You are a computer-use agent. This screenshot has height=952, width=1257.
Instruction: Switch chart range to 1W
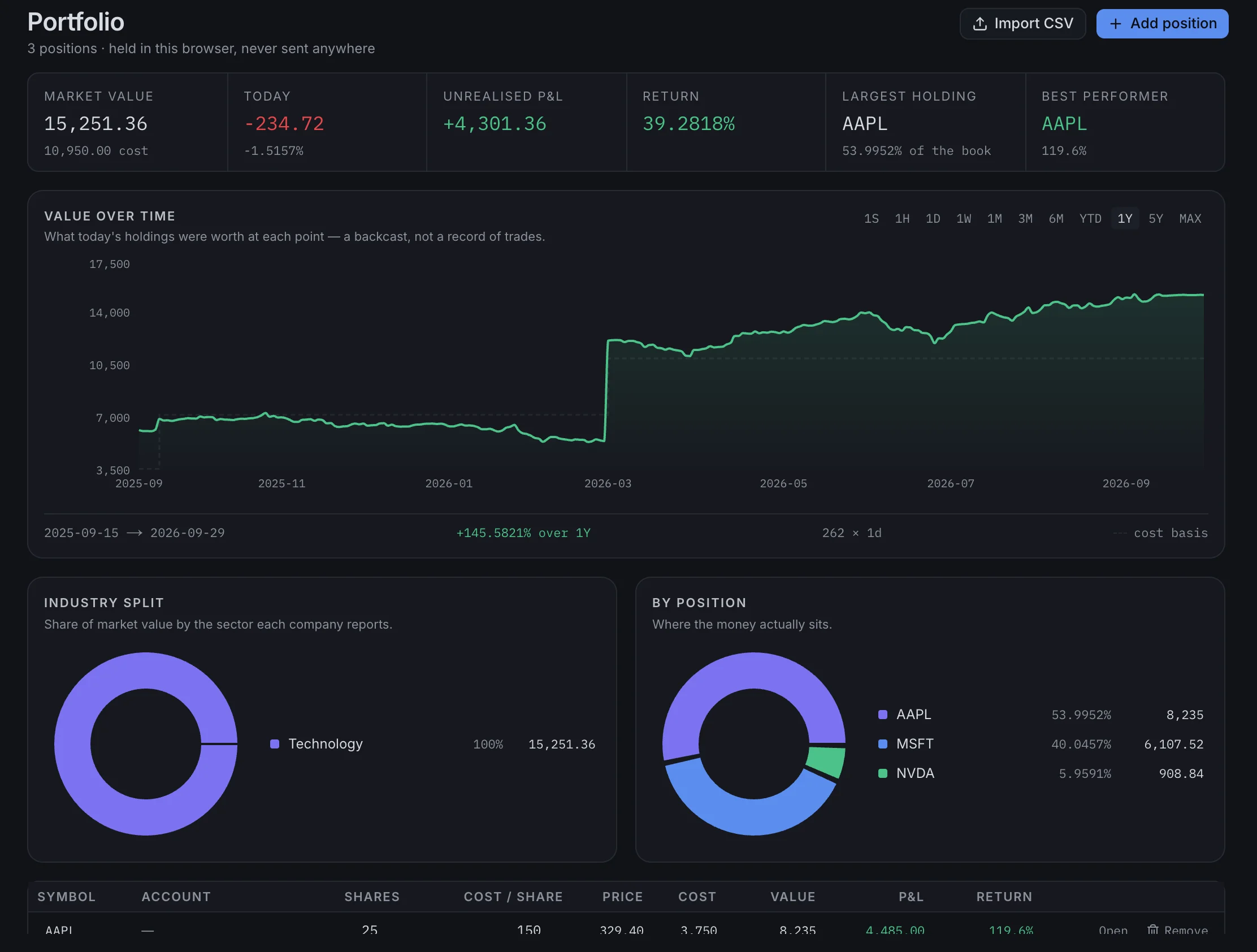click(963, 219)
